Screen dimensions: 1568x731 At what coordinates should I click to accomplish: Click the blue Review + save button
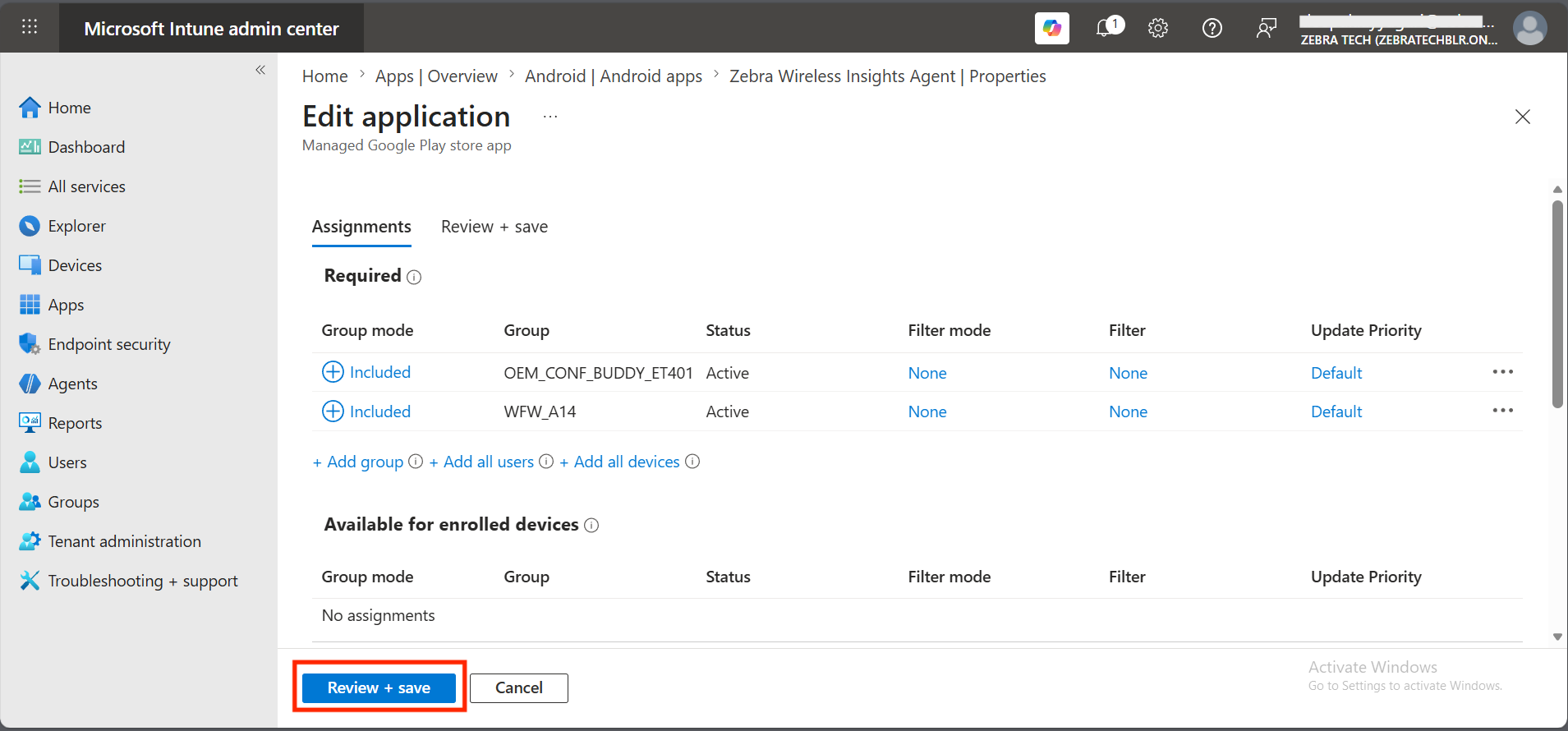(x=379, y=688)
